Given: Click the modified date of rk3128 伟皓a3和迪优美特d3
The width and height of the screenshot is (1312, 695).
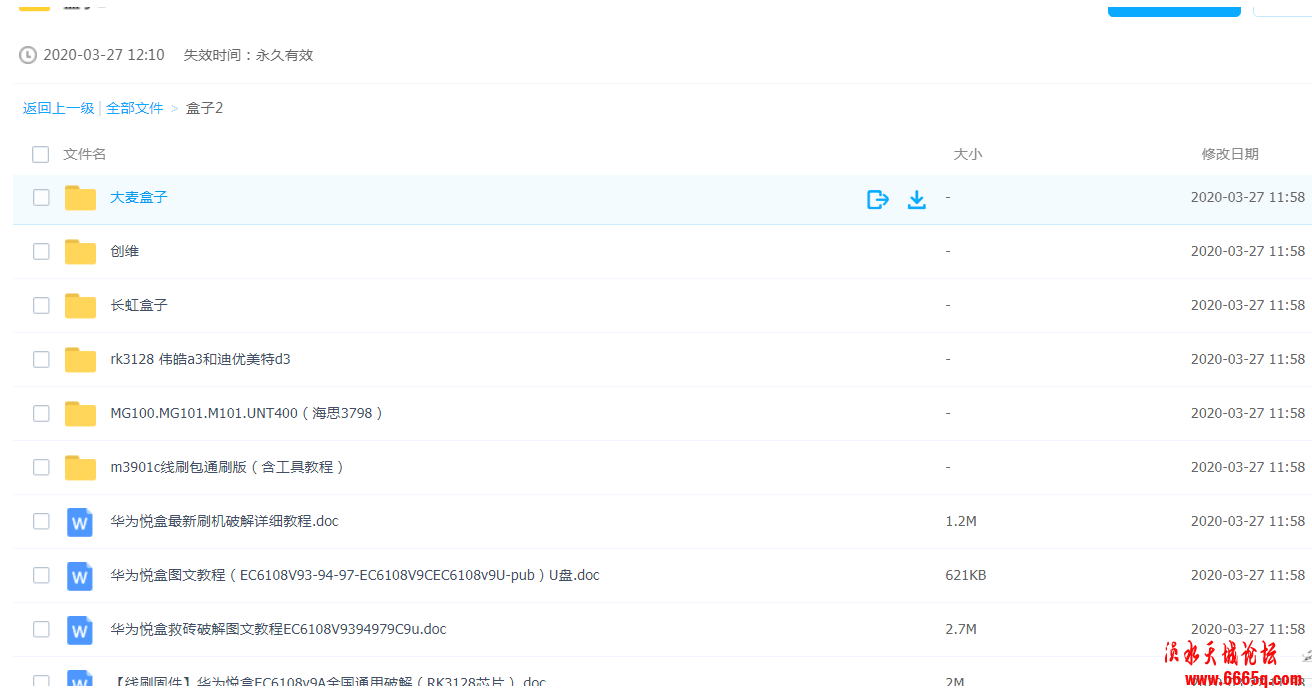Looking at the screenshot, I should coord(1248,359).
